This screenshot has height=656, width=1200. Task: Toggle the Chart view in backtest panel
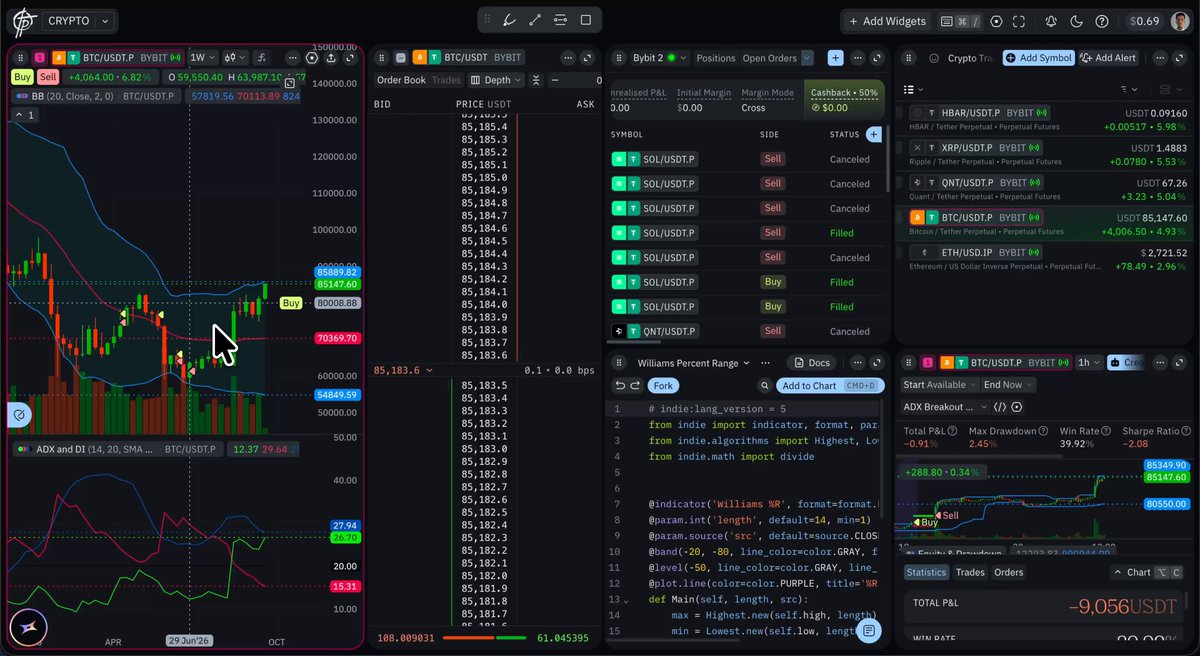pyautogui.click(x=1145, y=572)
